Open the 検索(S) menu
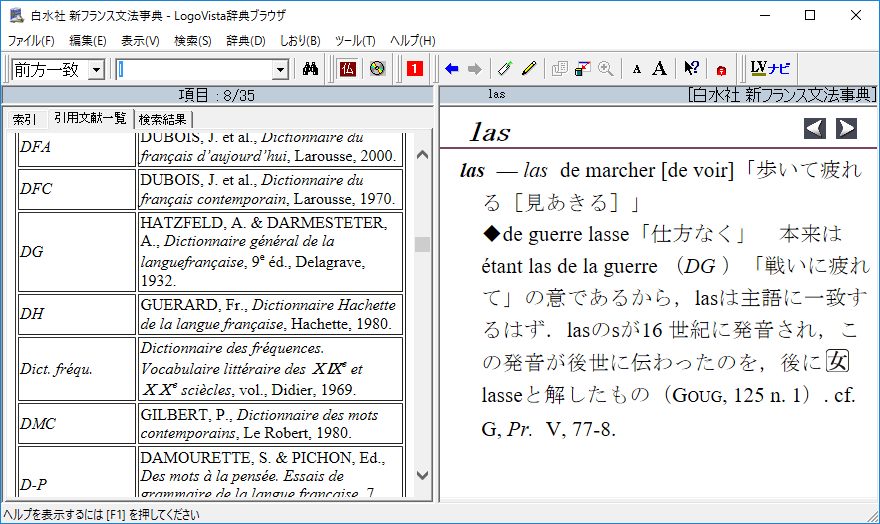 (192, 40)
